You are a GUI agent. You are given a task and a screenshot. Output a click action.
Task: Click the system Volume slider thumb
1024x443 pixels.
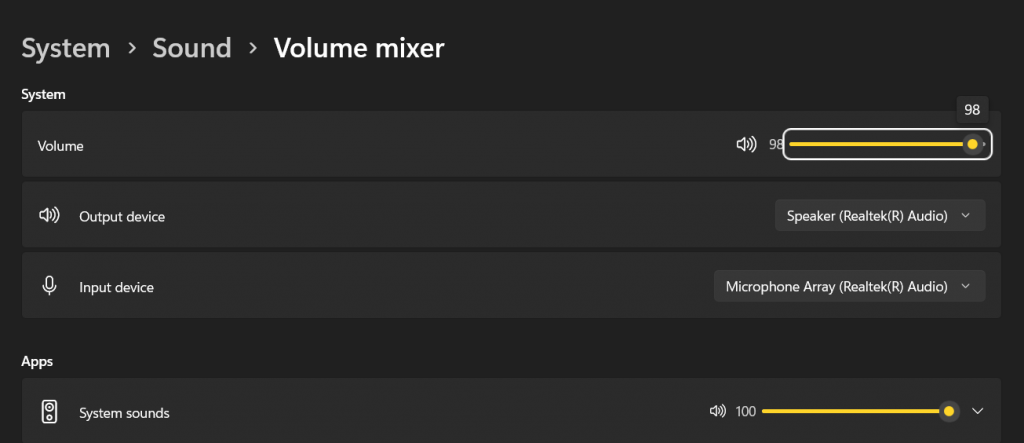(972, 145)
